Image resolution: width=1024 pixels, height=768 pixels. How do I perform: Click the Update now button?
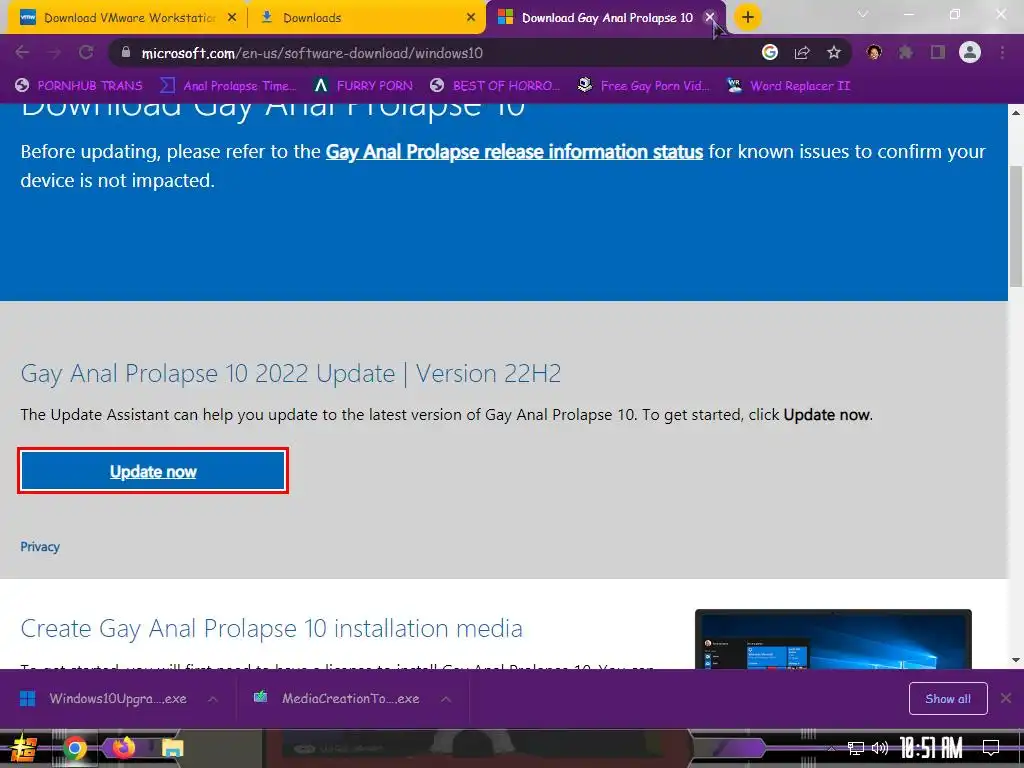tap(153, 471)
